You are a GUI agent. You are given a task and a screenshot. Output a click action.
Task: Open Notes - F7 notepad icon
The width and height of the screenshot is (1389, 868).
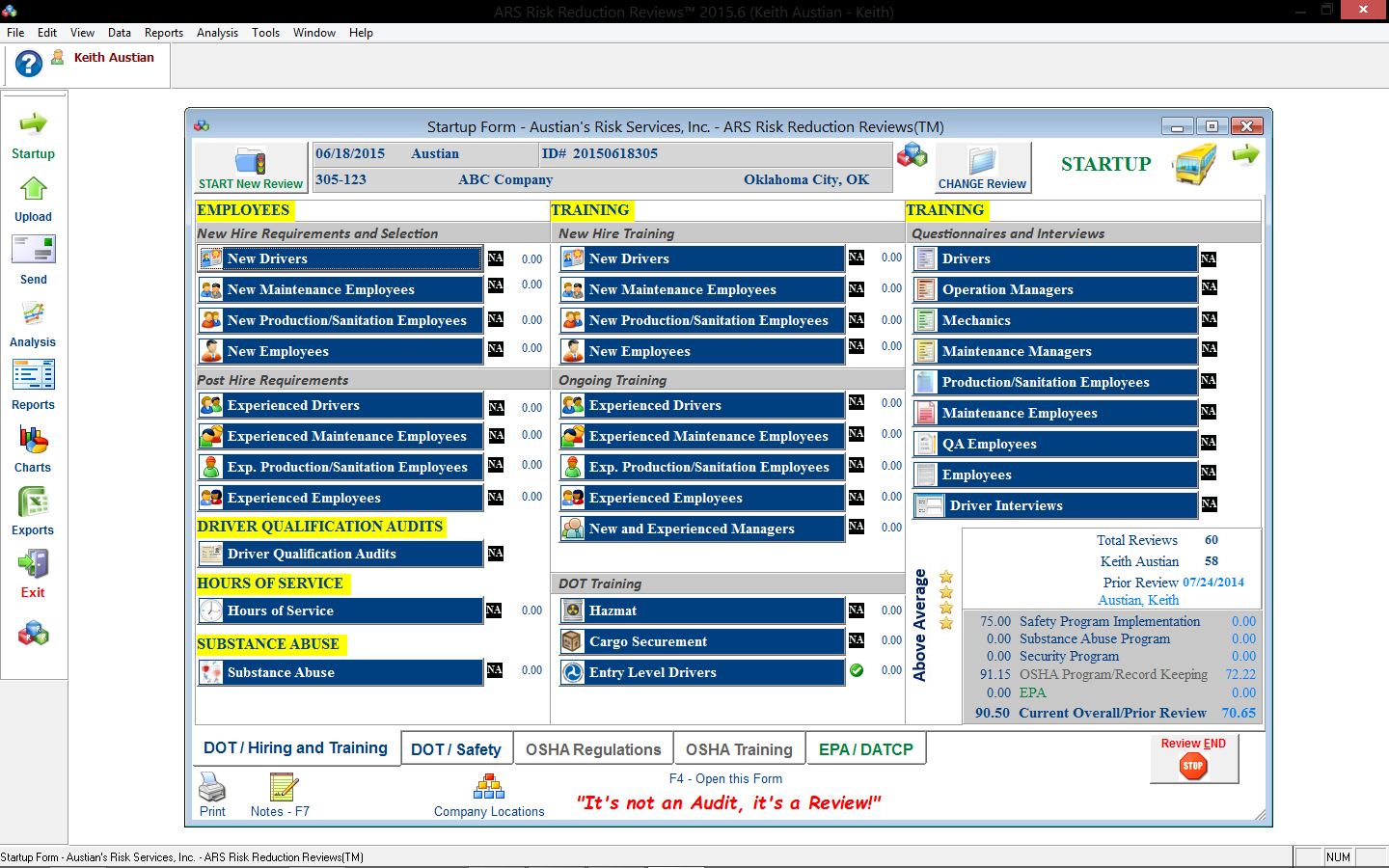283,787
